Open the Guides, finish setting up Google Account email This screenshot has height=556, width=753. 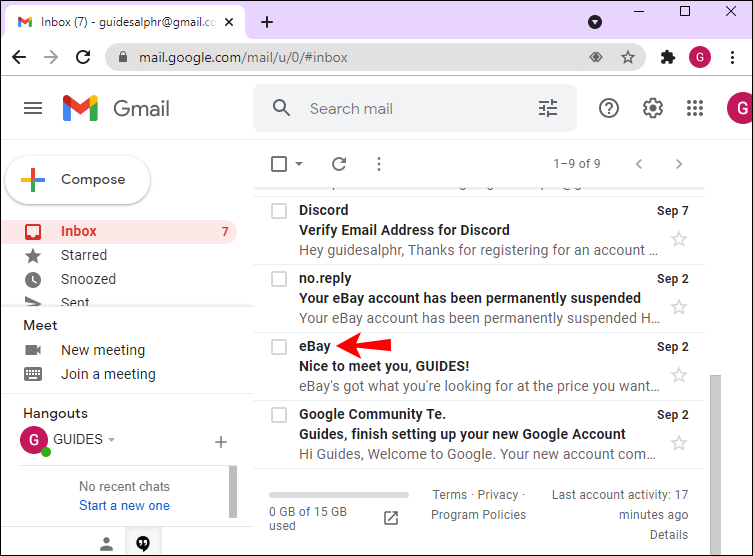point(479,435)
